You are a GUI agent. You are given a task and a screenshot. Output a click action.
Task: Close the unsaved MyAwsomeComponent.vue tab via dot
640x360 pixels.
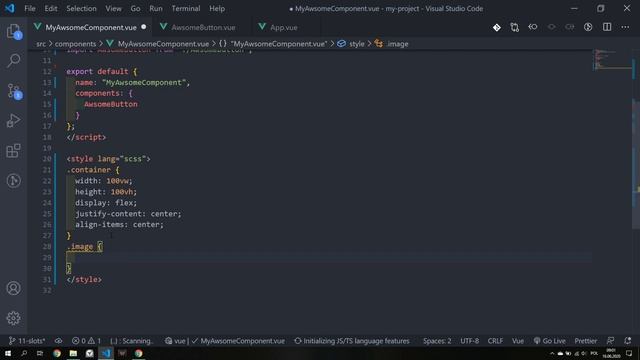click(144, 27)
